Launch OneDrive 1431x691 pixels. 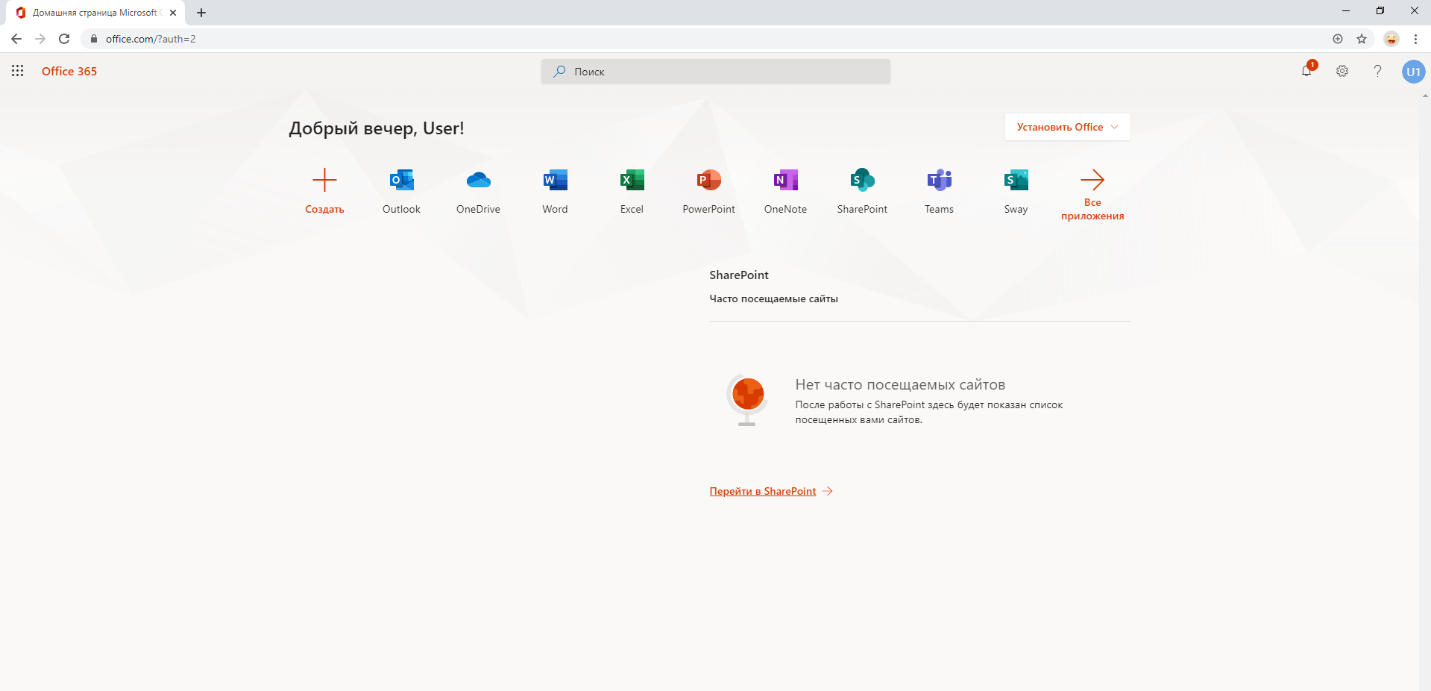click(x=478, y=180)
